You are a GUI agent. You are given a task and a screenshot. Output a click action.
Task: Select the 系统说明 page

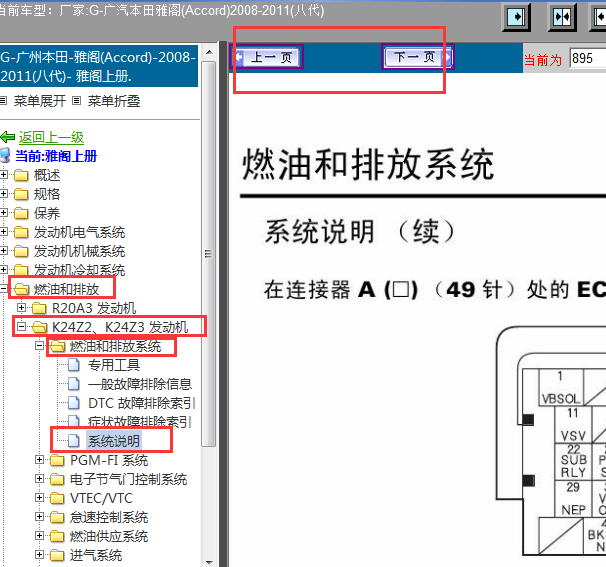click(114, 441)
